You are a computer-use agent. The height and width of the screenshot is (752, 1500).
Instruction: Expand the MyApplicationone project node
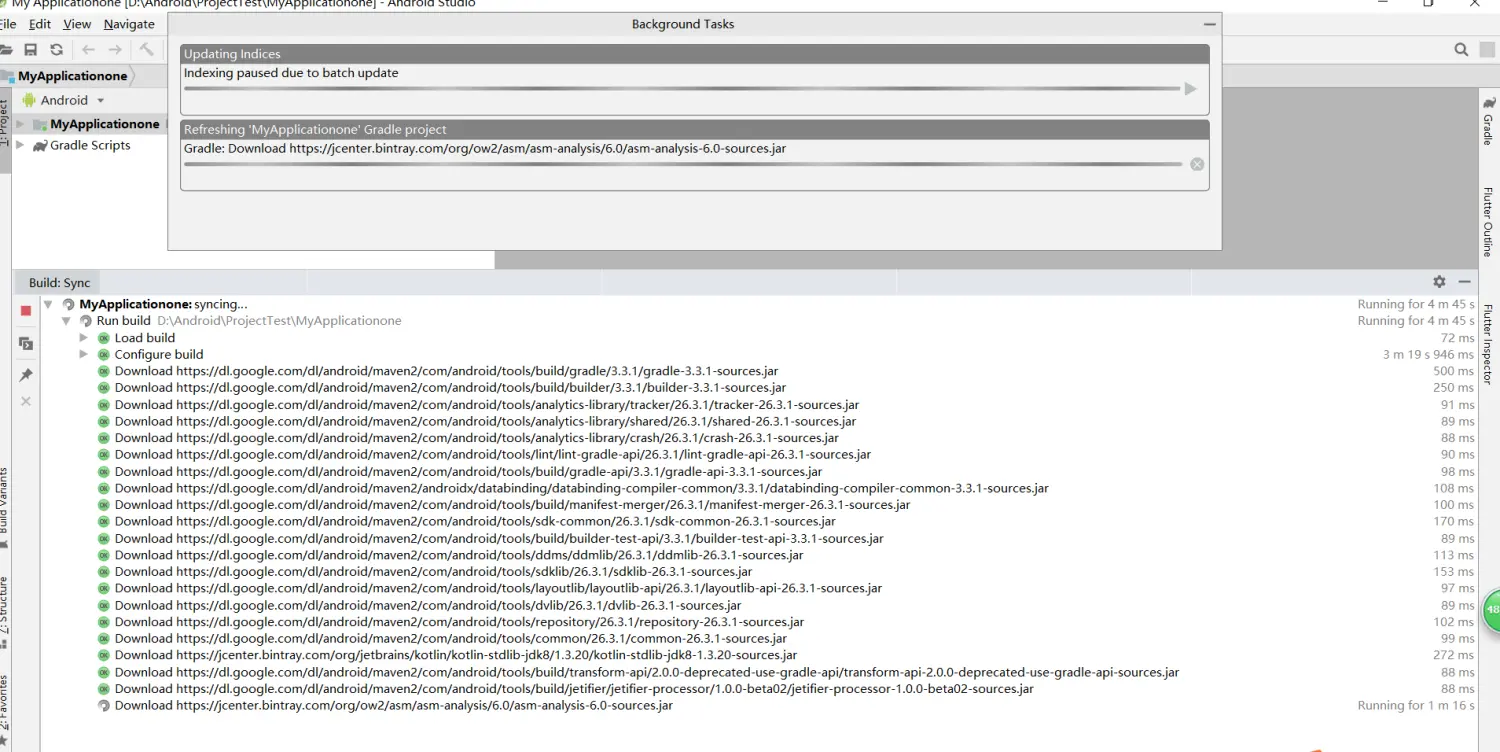[20, 124]
